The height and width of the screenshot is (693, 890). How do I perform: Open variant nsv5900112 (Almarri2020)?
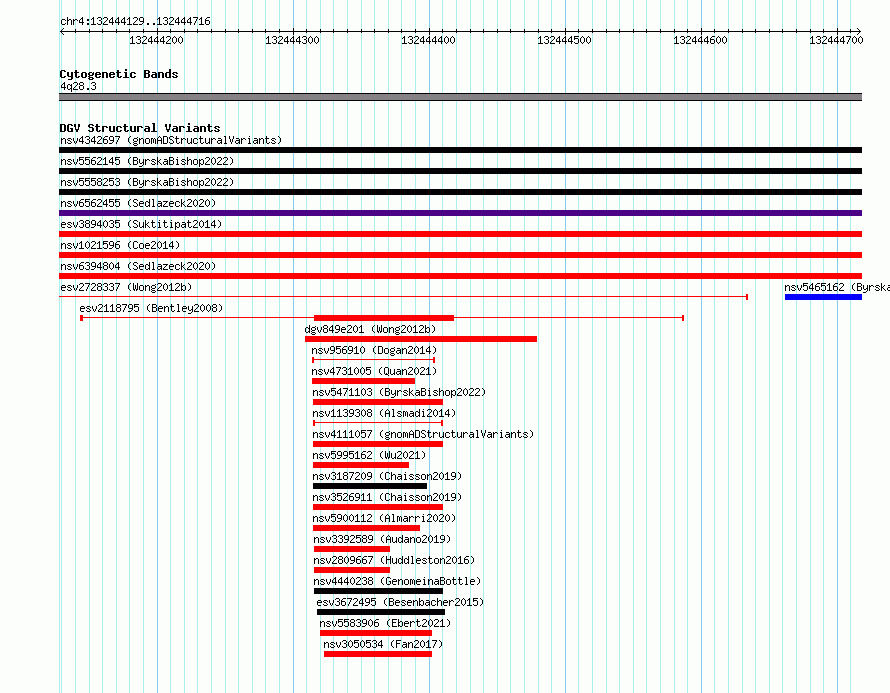[x=384, y=518]
